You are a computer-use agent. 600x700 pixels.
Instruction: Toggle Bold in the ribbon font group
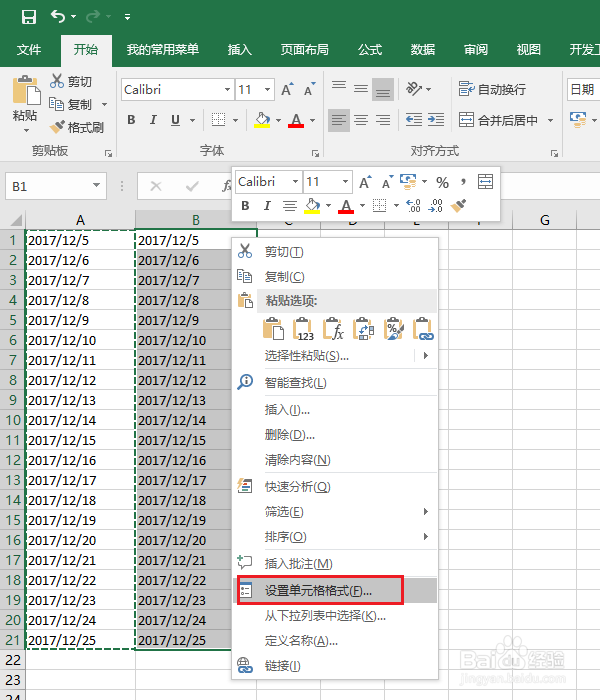(x=131, y=120)
